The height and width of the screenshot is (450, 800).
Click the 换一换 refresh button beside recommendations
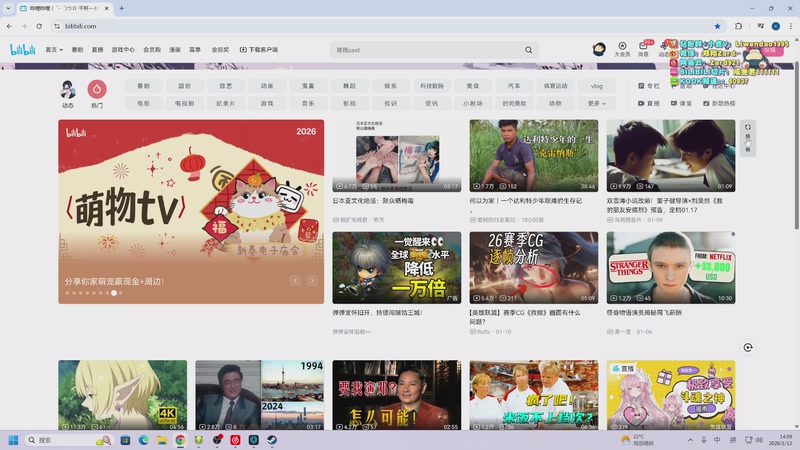pyautogui.click(x=747, y=138)
